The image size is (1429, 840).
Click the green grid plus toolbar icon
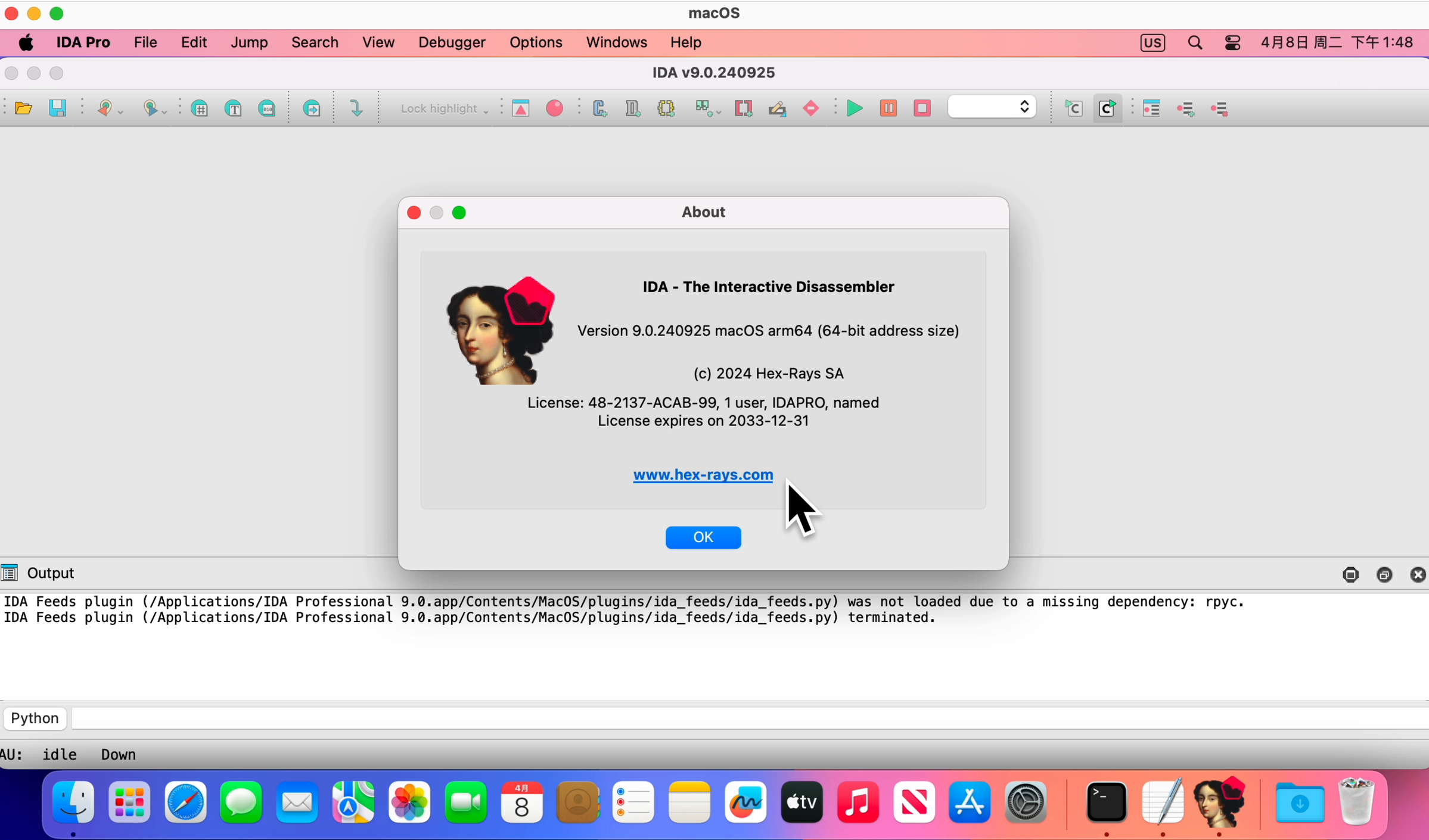(x=704, y=108)
